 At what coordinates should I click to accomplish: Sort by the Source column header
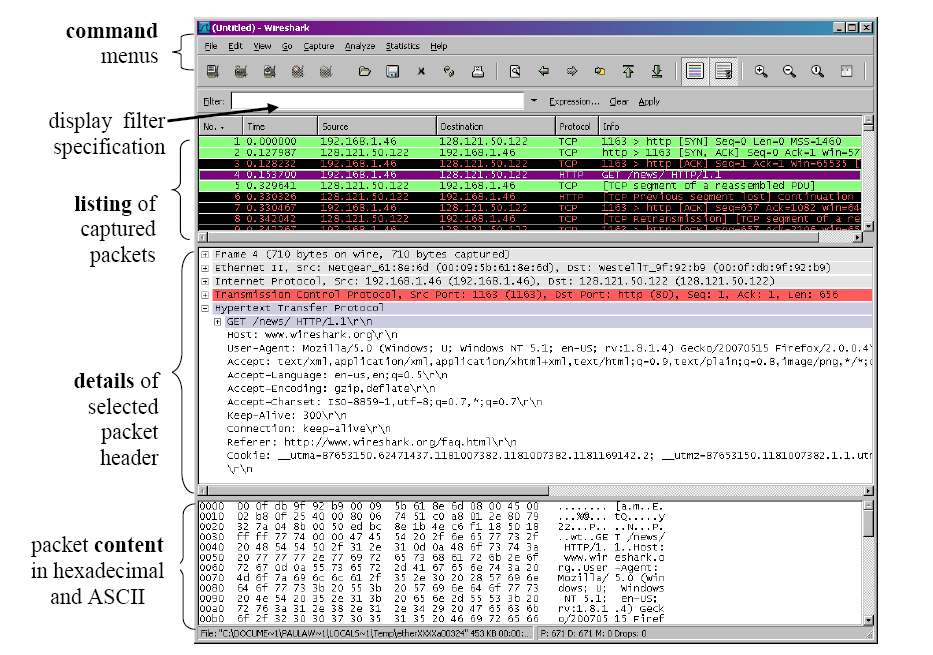tap(377, 126)
